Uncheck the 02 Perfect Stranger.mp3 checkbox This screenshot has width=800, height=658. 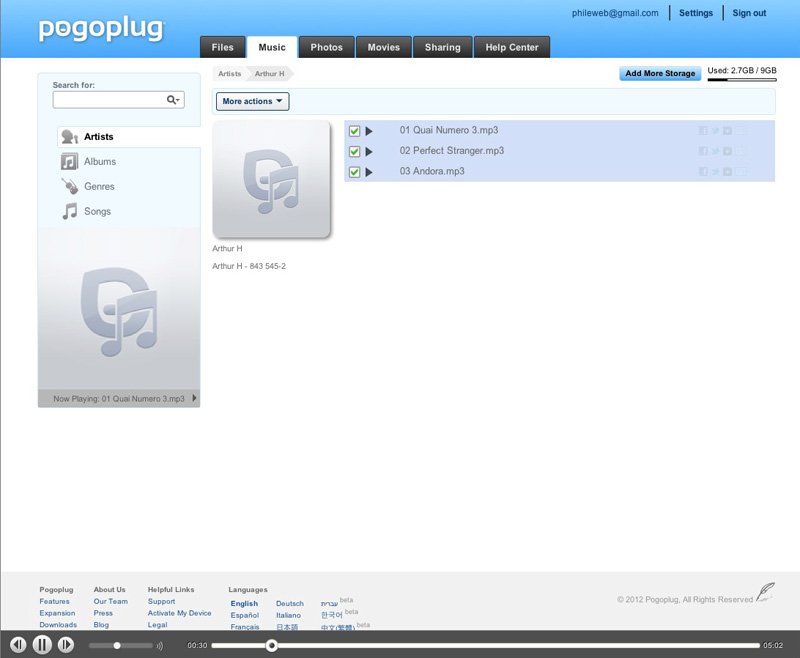354,152
